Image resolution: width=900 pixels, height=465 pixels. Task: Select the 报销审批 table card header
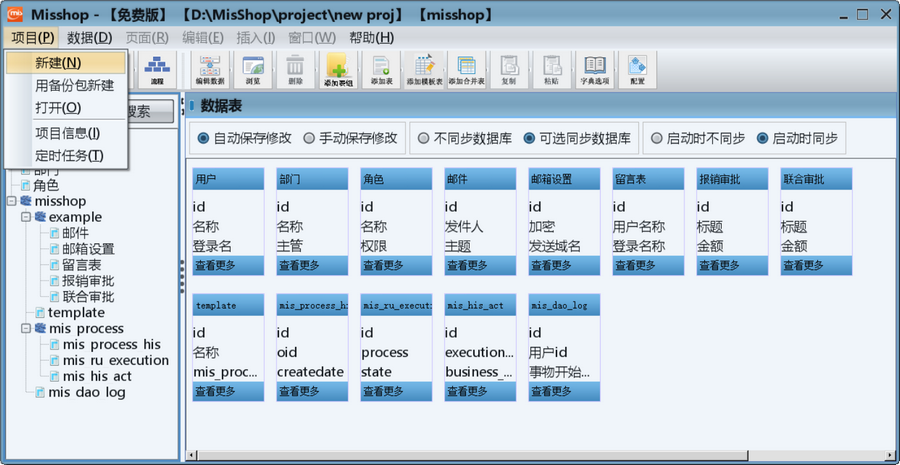(732, 179)
